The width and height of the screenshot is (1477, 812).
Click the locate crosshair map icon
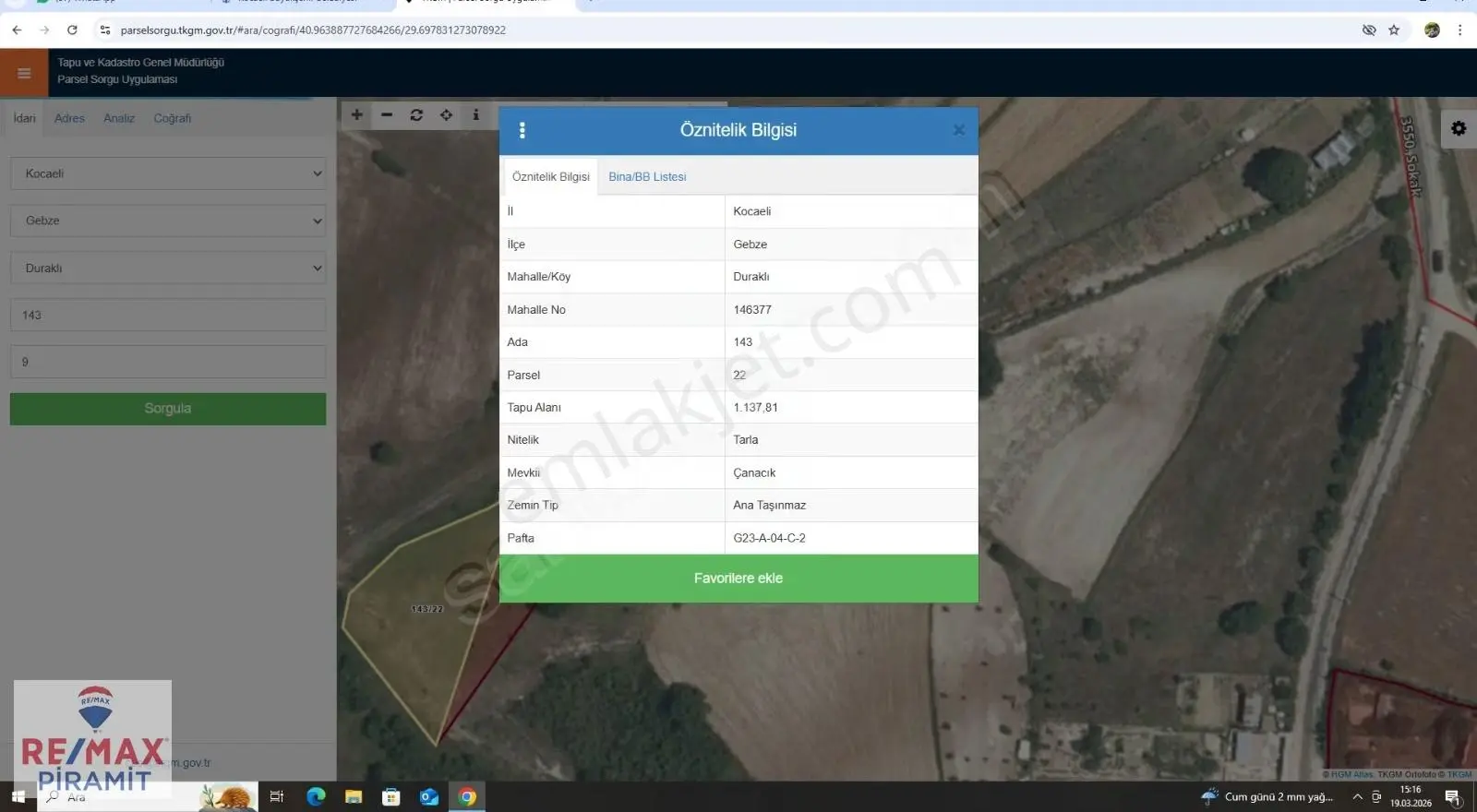(446, 115)
